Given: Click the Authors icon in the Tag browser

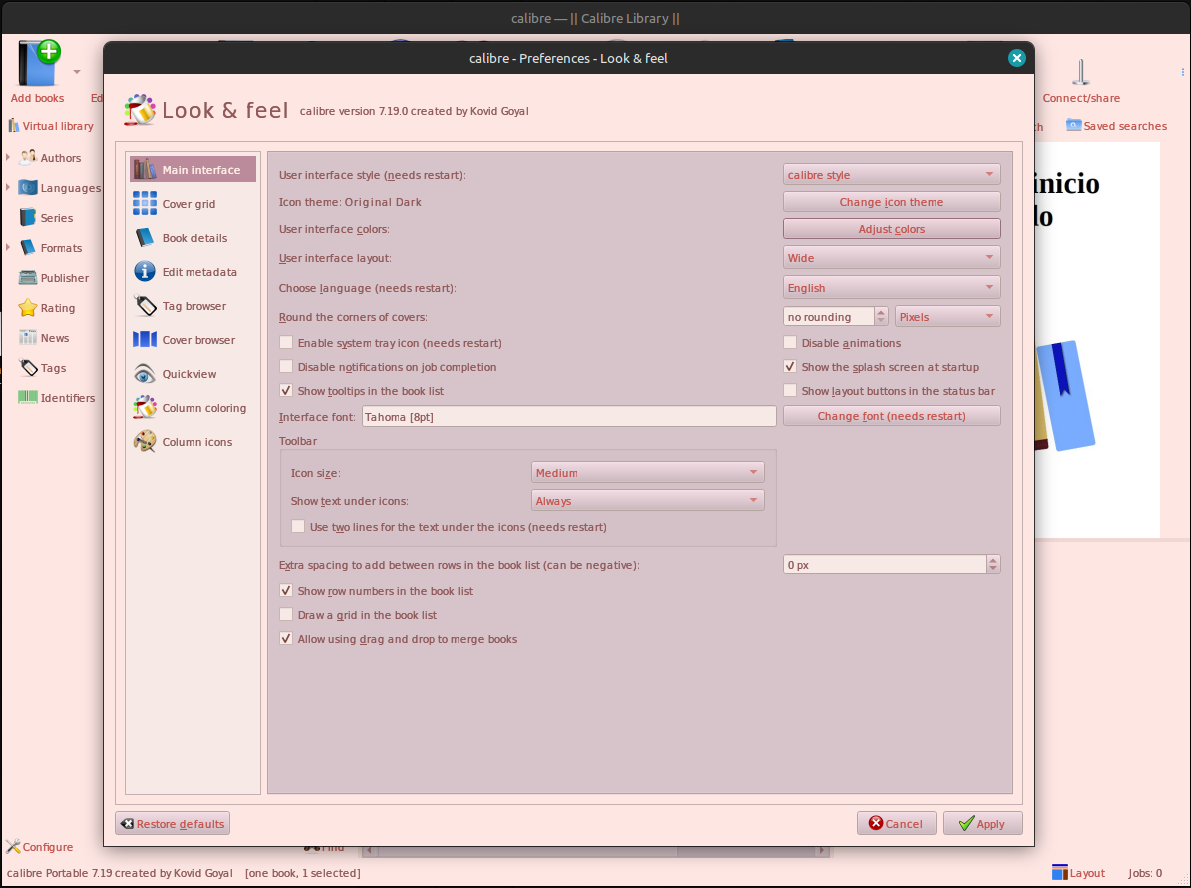Looking at the screenshot, I should [x=28, y=157].
